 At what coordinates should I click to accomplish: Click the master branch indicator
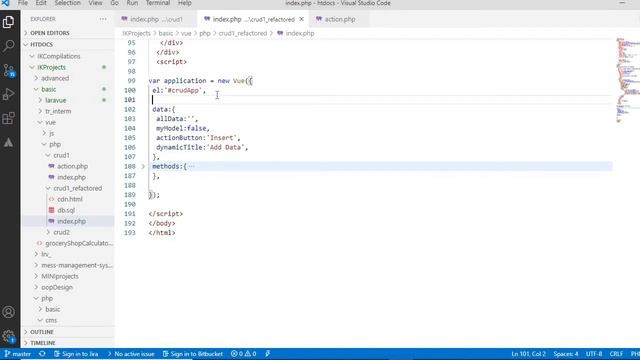[18, 354]
